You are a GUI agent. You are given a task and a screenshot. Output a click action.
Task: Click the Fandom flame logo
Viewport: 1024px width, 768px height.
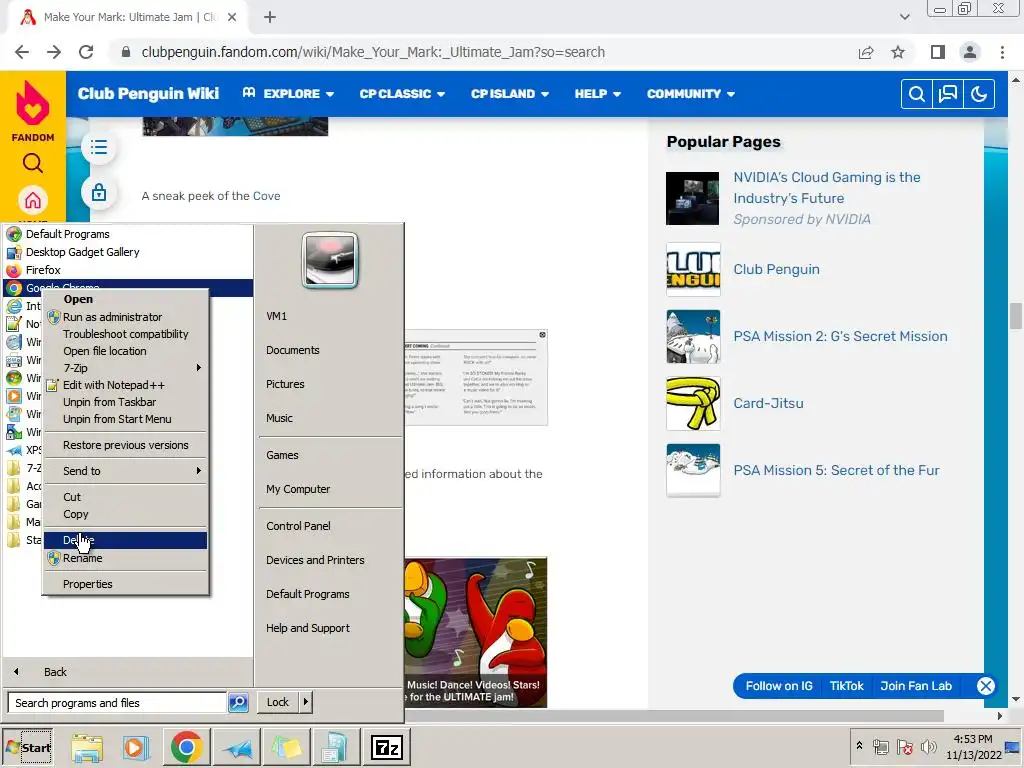tap(33, 103)
